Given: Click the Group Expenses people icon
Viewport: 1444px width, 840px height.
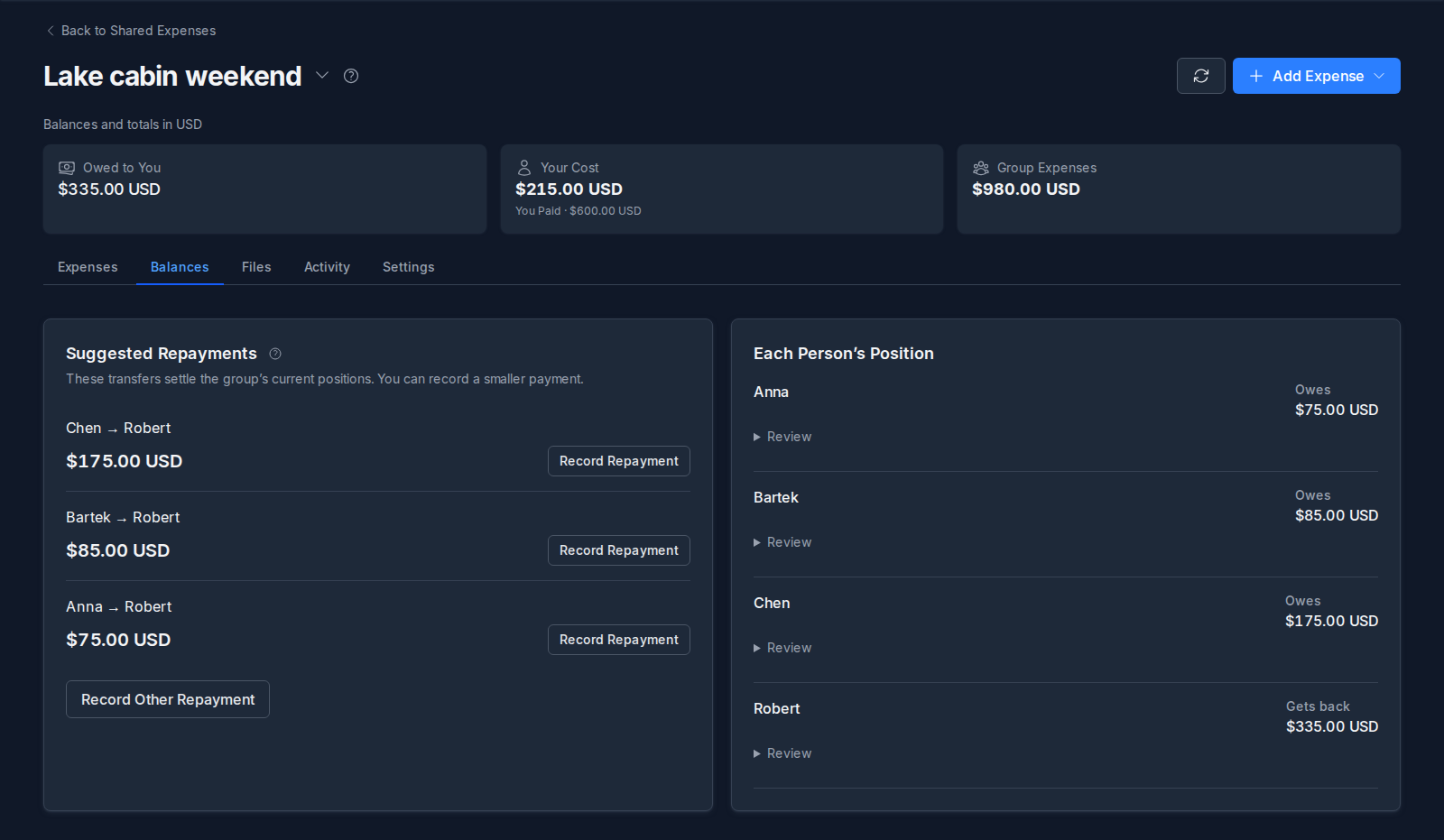Looking at the screenshot, I should pos(981,168).
